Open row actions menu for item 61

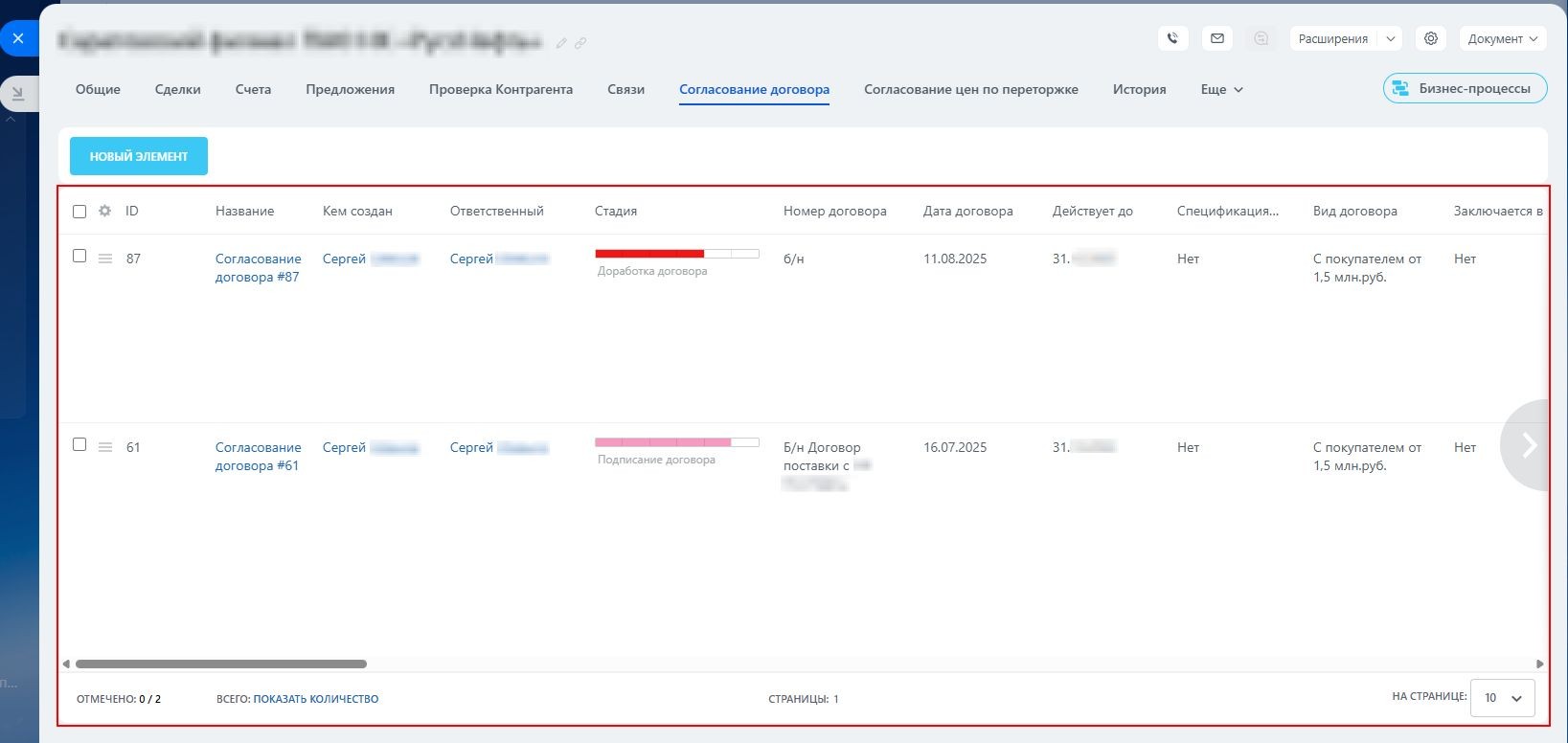pos(105,447)
